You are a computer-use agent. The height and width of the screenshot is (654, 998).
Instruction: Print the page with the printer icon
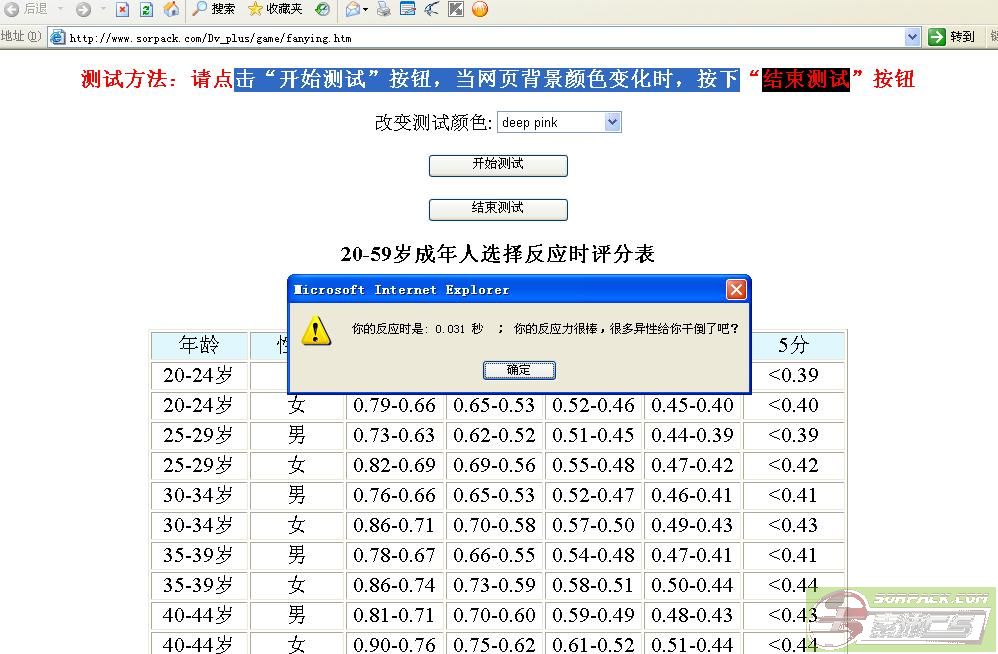pos(383,9)
